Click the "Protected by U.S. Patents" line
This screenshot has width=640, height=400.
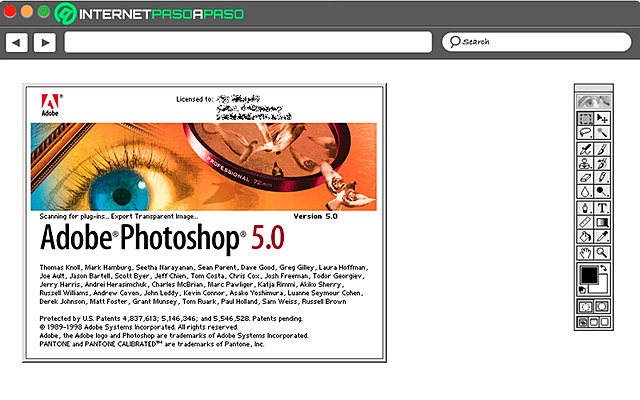click(x=171, y=318)
